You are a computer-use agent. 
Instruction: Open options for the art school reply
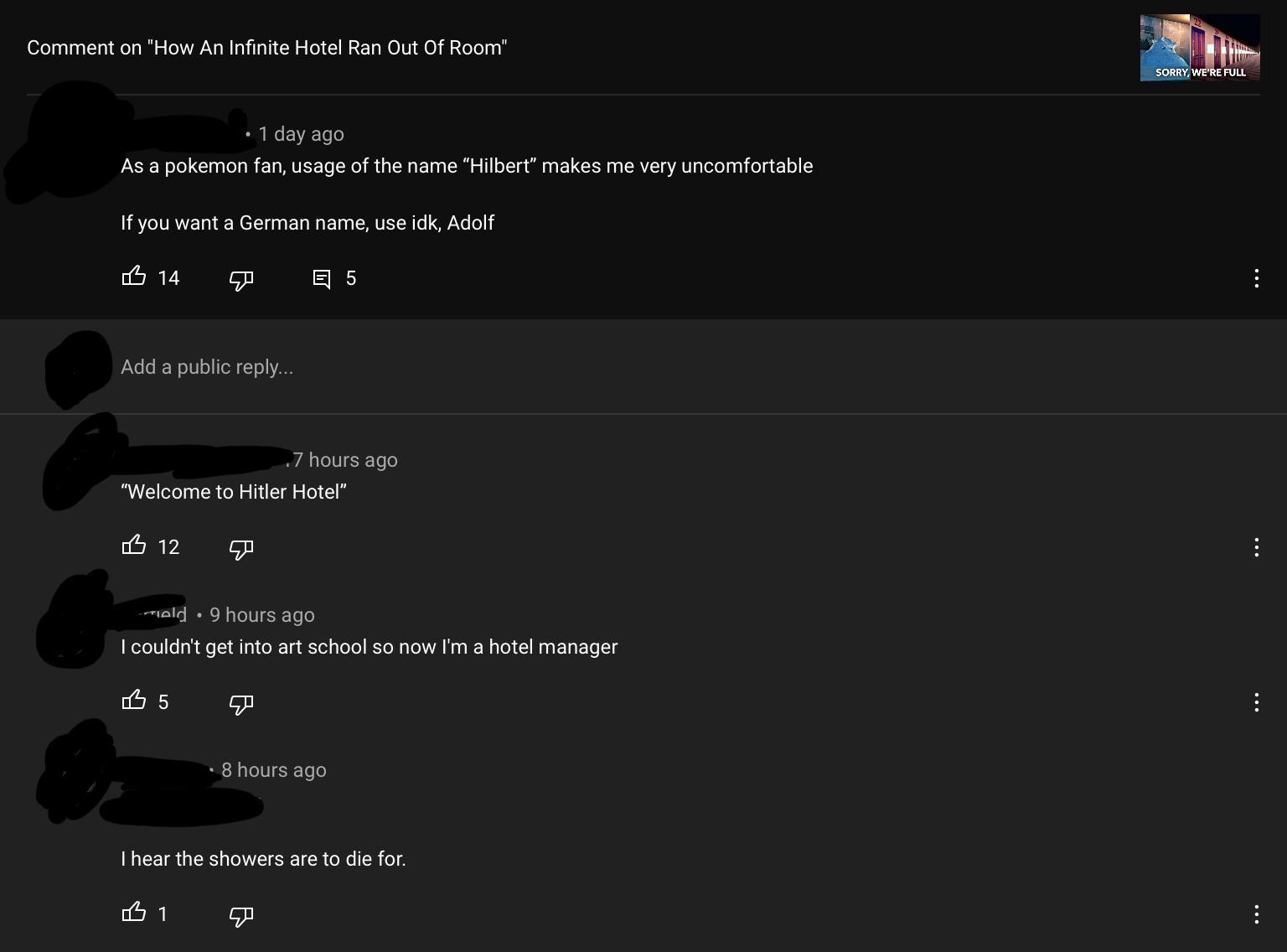click(1256, 702)
